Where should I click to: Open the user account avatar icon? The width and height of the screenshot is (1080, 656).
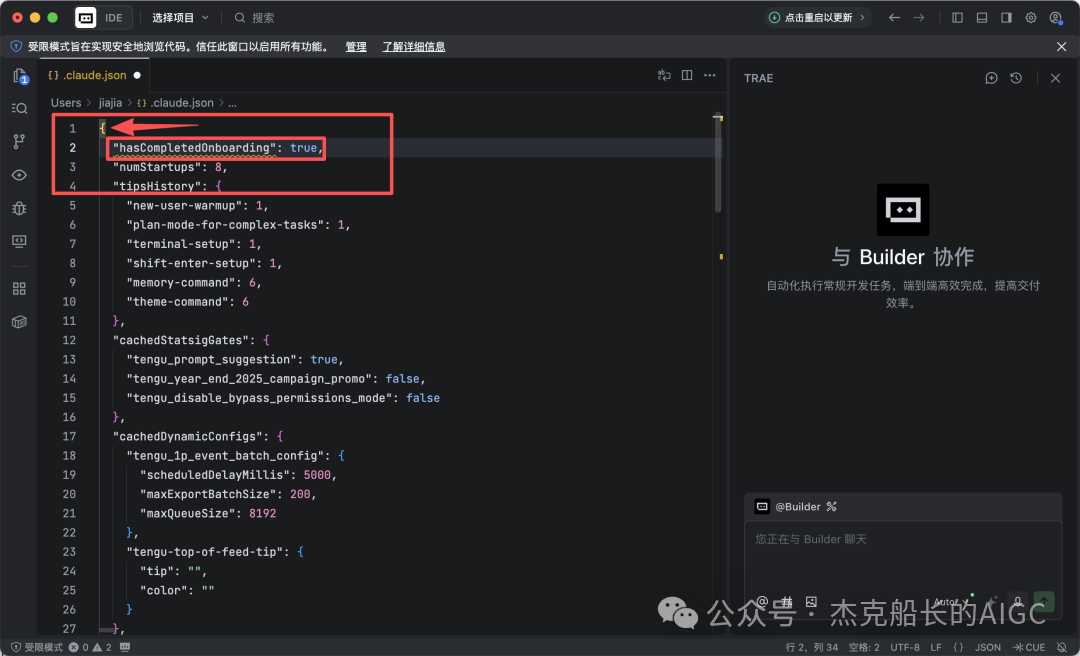point(1055,17)
